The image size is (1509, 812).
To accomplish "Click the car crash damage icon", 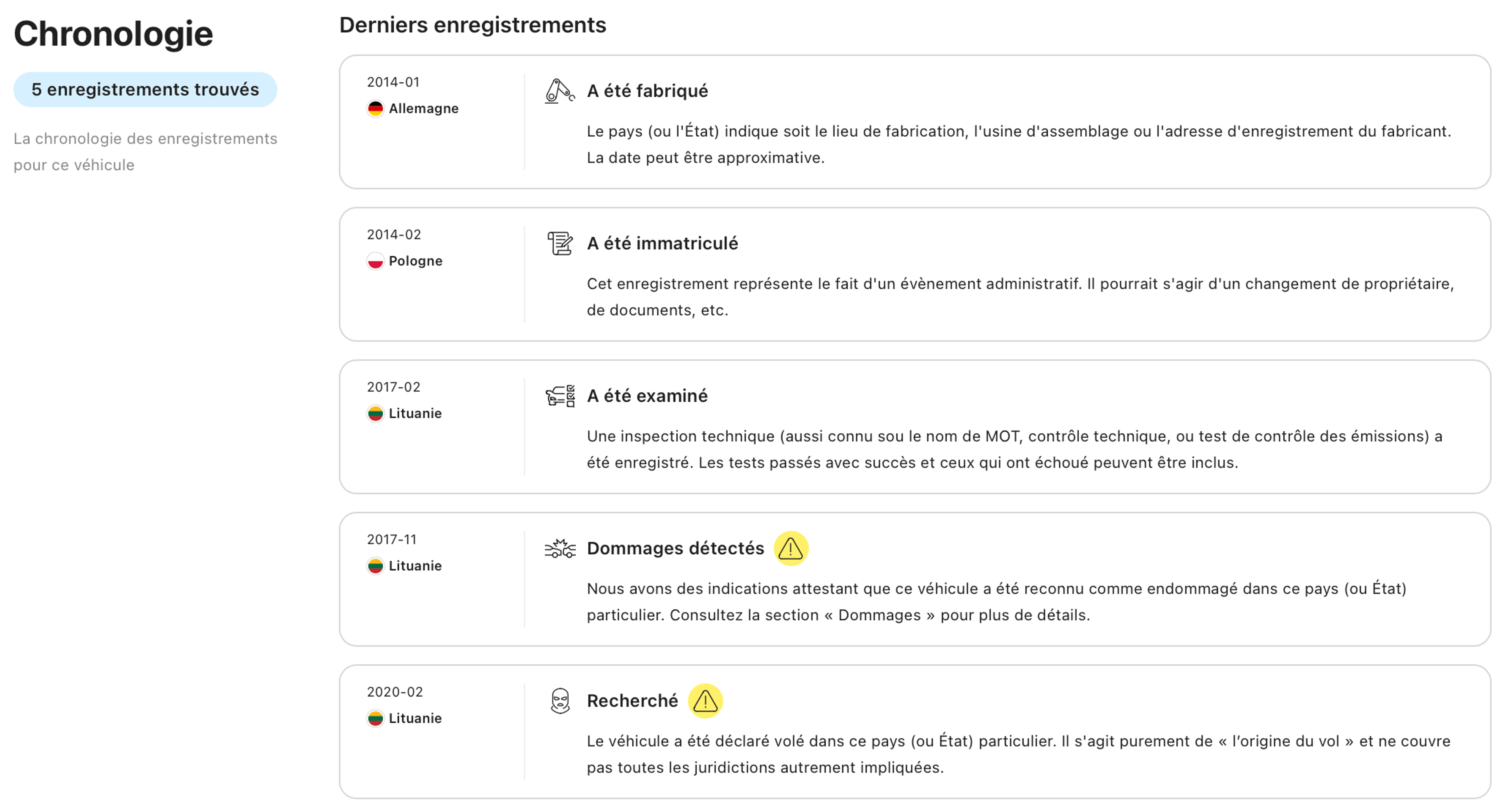I will coord(560,548).
